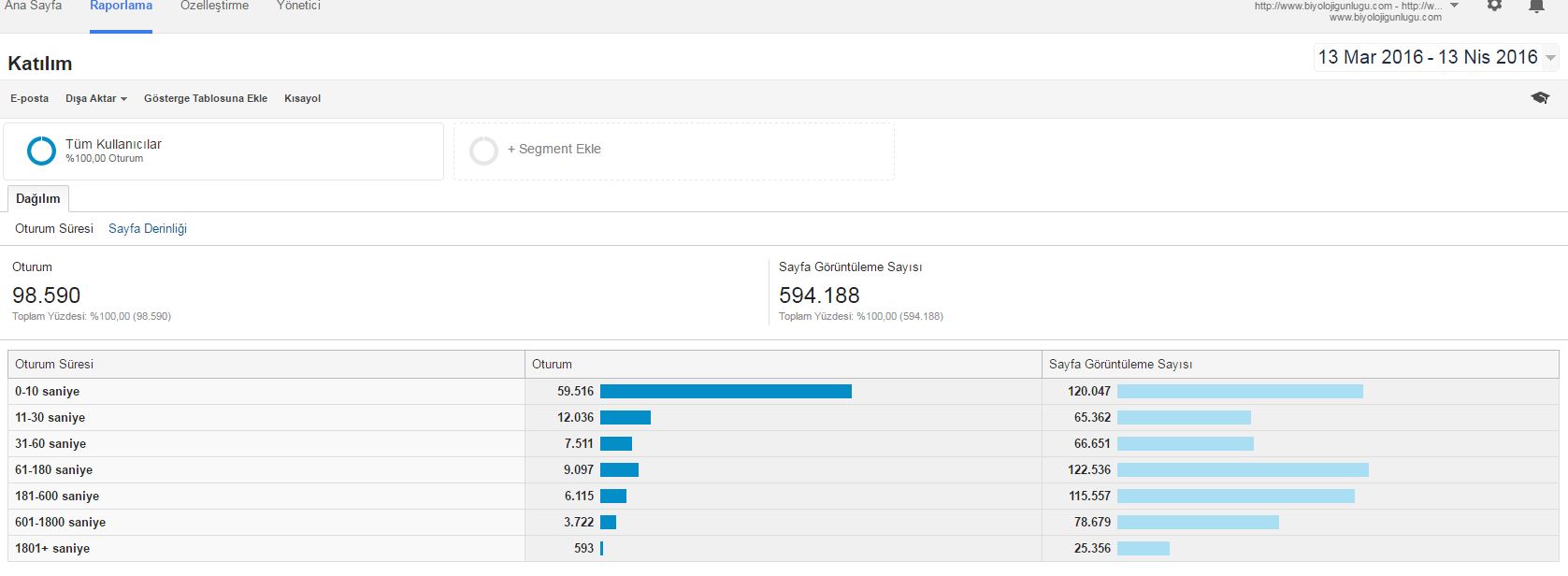
Task: Click the 61-180 saniye row label
Action: click(53, 469)
